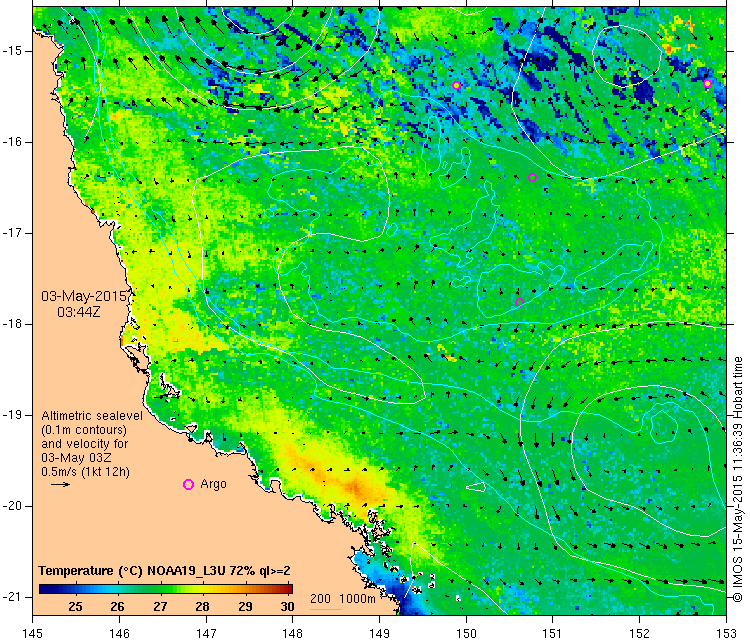This screenshot has height=640, width=750.
Task: Click longitude axis label 146
Action: (x=119, y=633)
